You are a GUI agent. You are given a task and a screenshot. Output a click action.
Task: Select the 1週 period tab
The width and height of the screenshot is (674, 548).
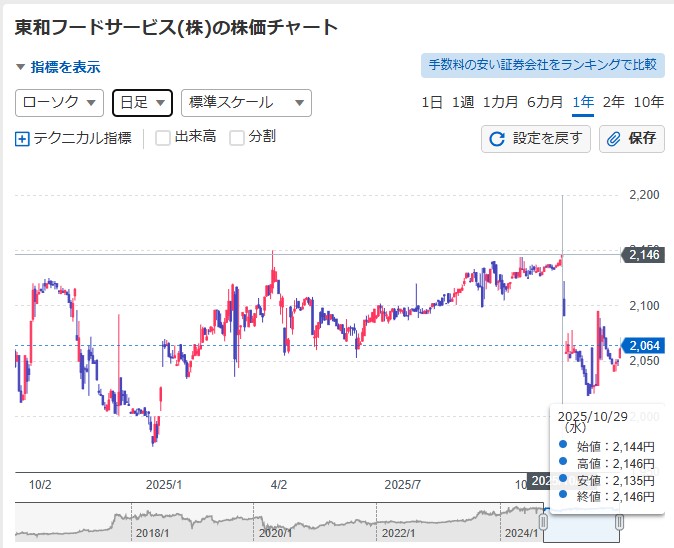463,102
